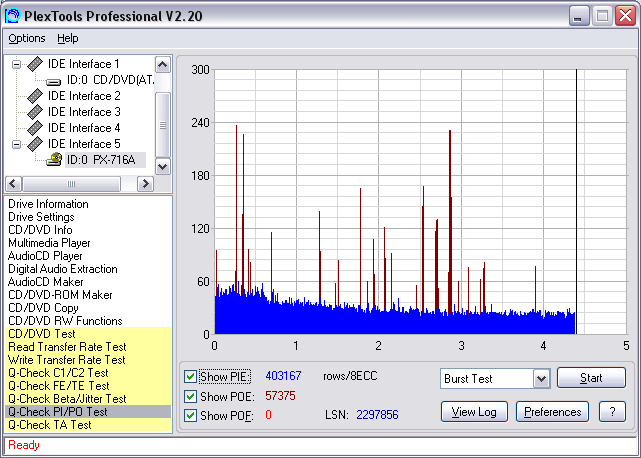Select Q-Check TA Test

88,425
